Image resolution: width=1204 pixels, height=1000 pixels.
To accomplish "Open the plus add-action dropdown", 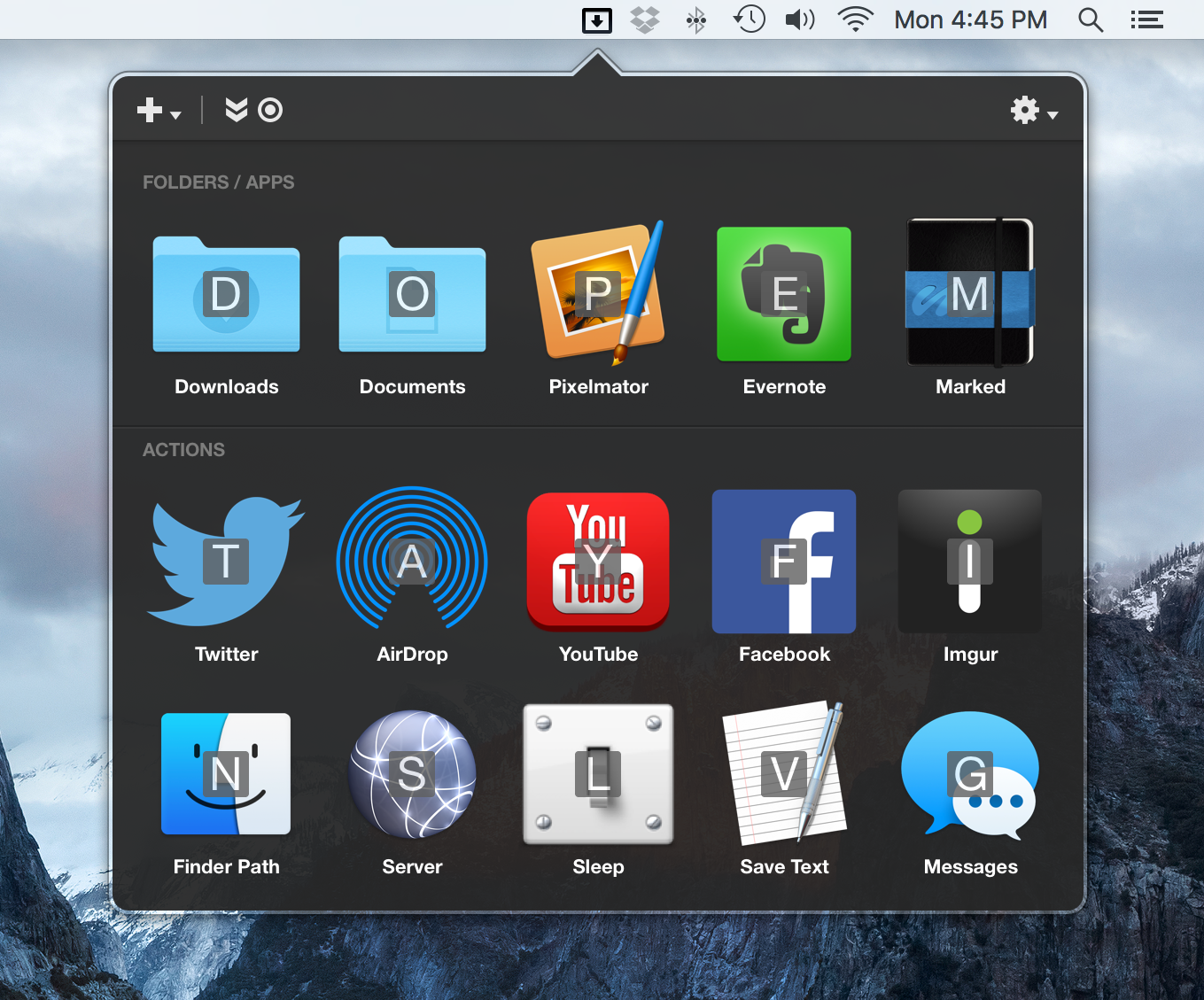I will pyautogui.click(x=159, y=111).
